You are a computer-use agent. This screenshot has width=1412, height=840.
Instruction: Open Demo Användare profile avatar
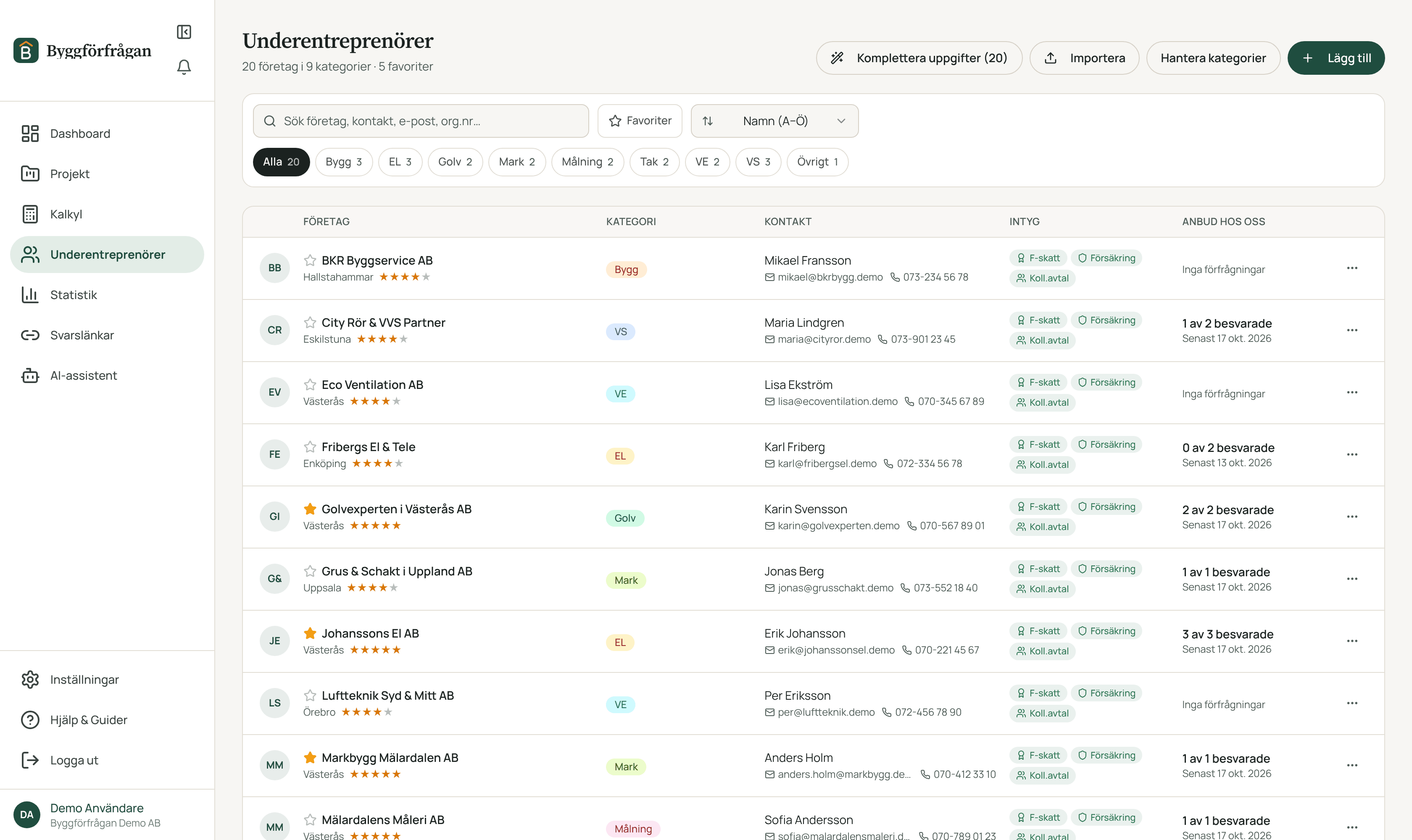click(26, 814)
